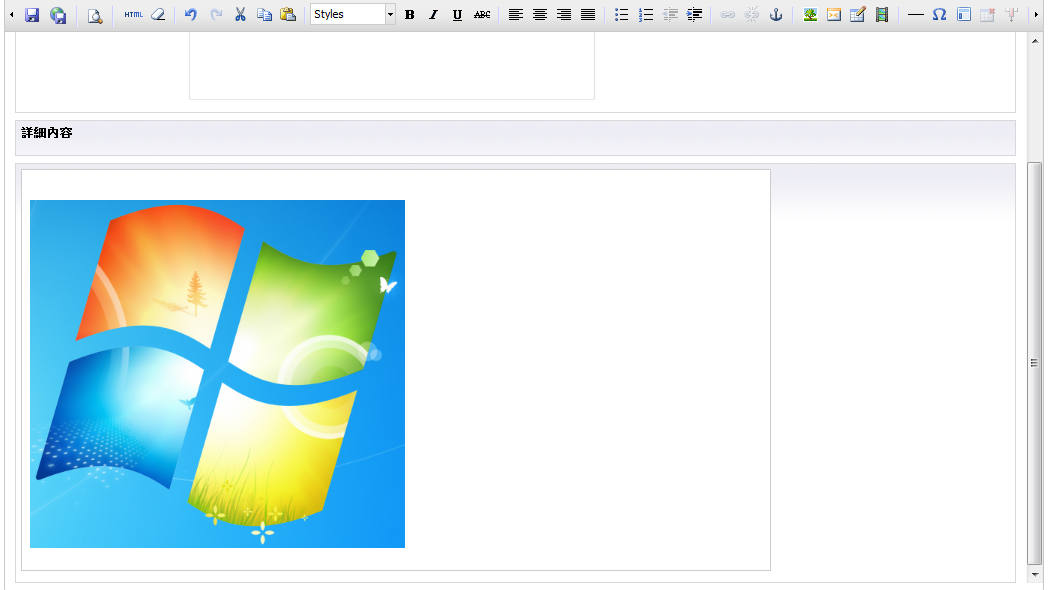Toggle Strikethrough ABC formatting
Screen dimensions: 1052x590
482,14
